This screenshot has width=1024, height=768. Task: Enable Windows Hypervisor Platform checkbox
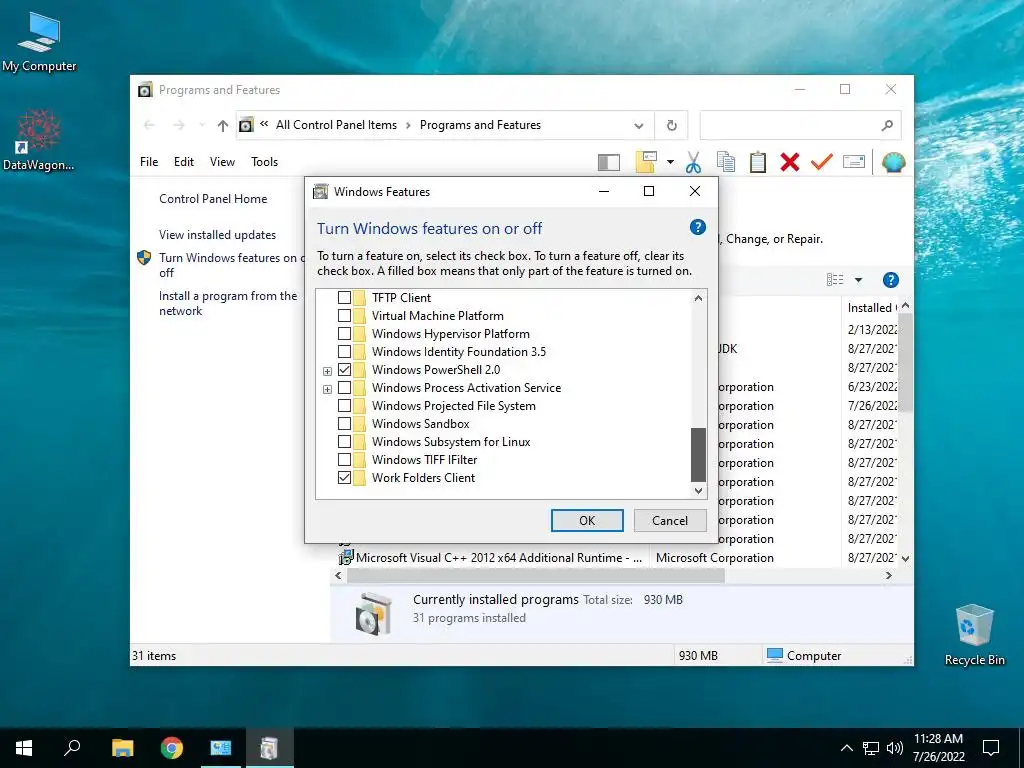(344, 334)
